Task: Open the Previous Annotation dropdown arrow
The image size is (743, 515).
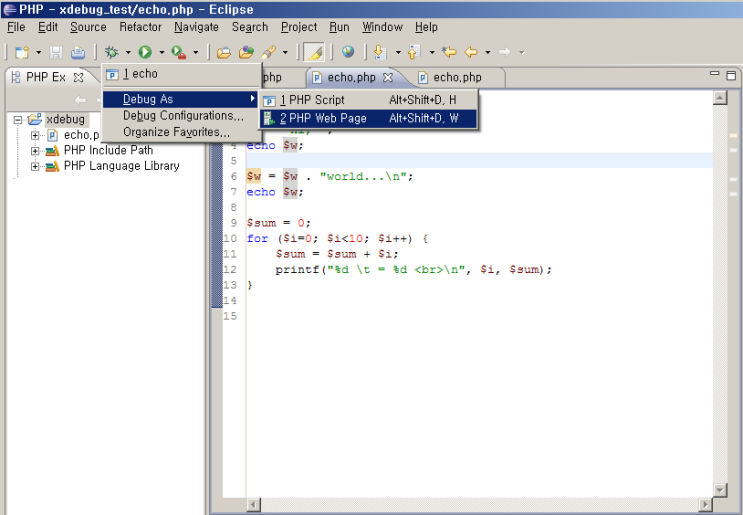Action: 432,52
